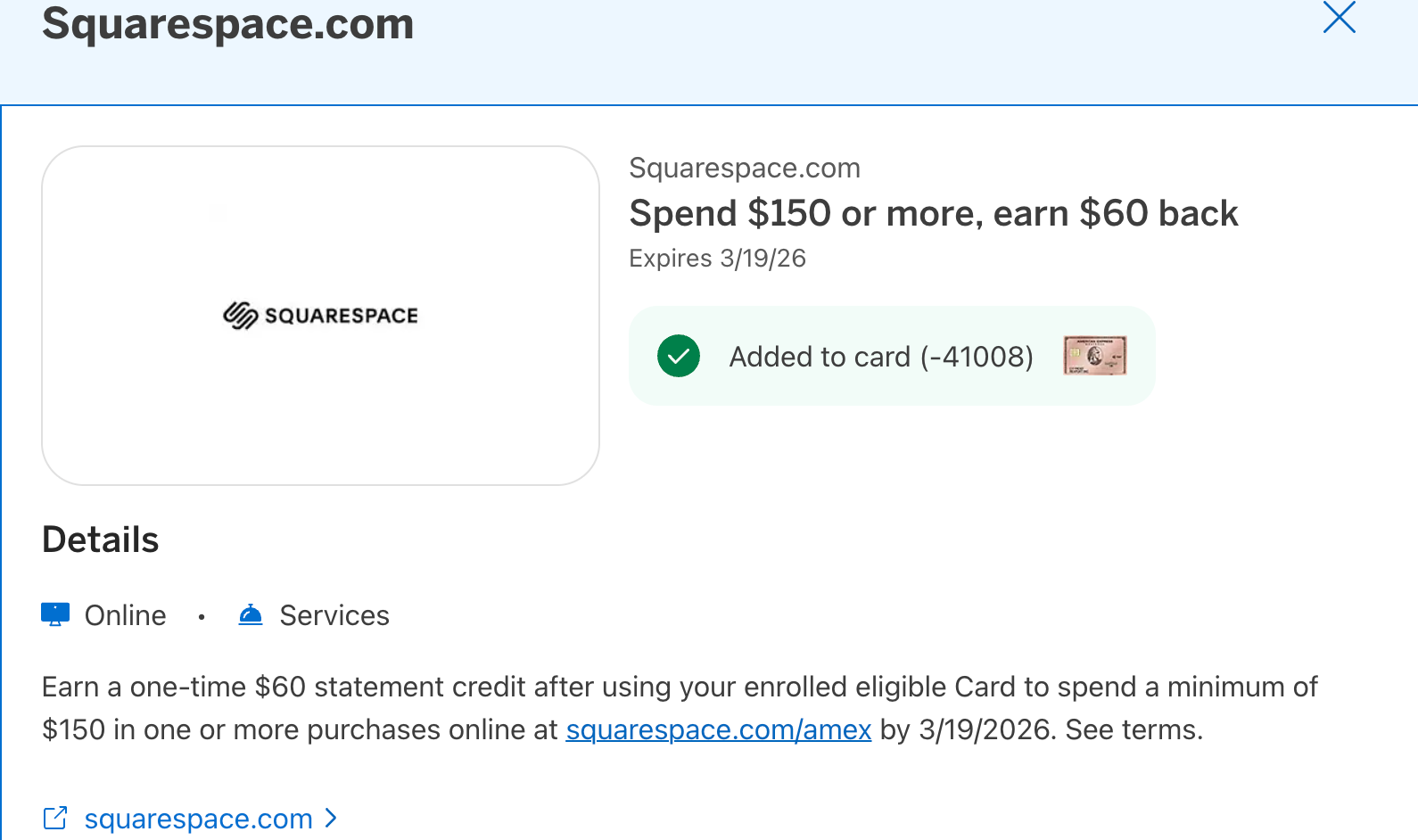Click the external link icon beside squarespace.com
The width and height of the screenshot is (1418, 840).
tap(55, 818)
